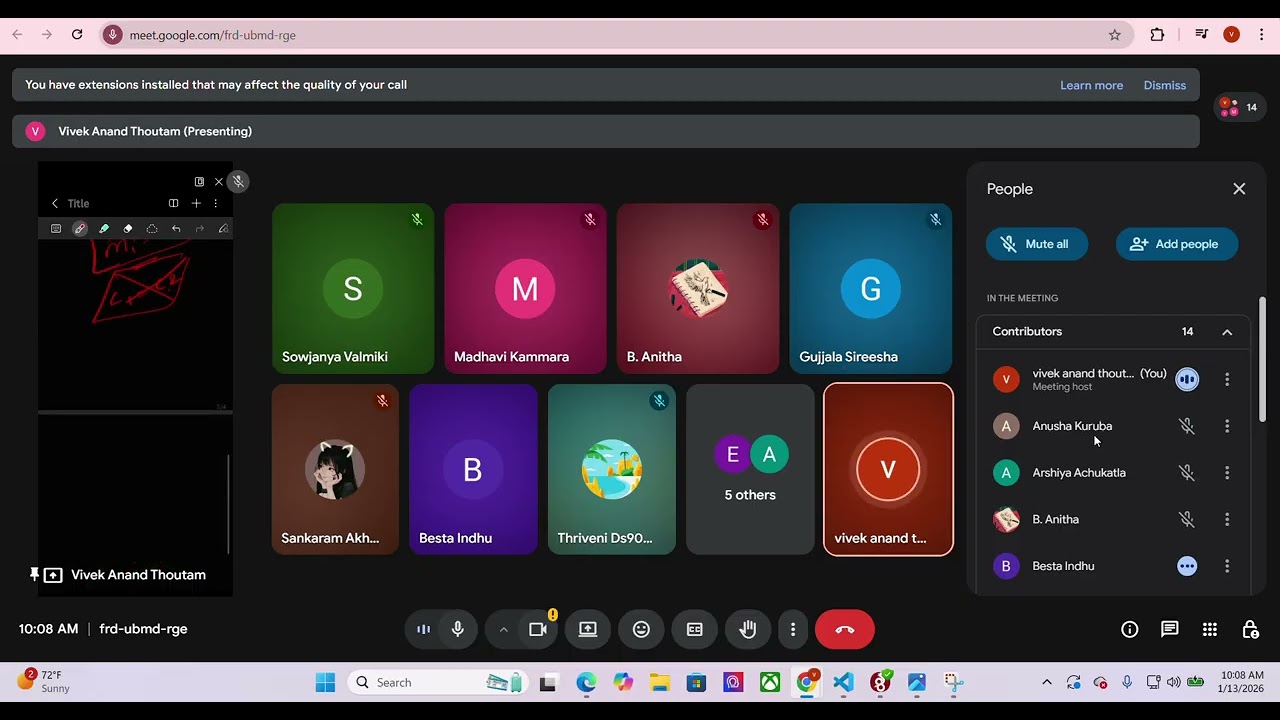Screen dimensions: 1280x720
Task: Raise hand using the hand button
Action: click(x=747, y=629)
